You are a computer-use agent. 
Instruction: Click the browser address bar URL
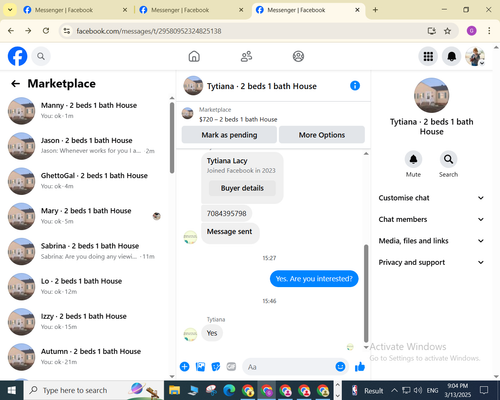click(x=149, y=31)
